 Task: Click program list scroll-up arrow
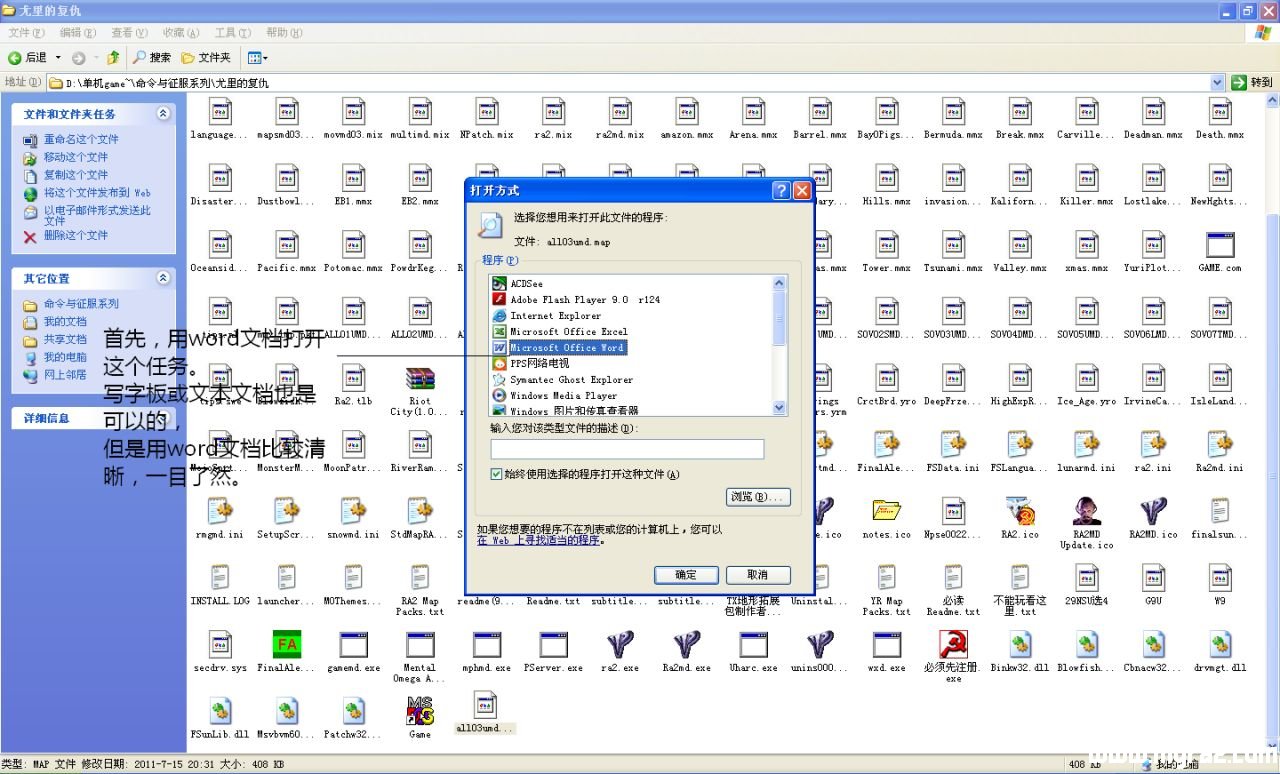click(x=780, y=283)
